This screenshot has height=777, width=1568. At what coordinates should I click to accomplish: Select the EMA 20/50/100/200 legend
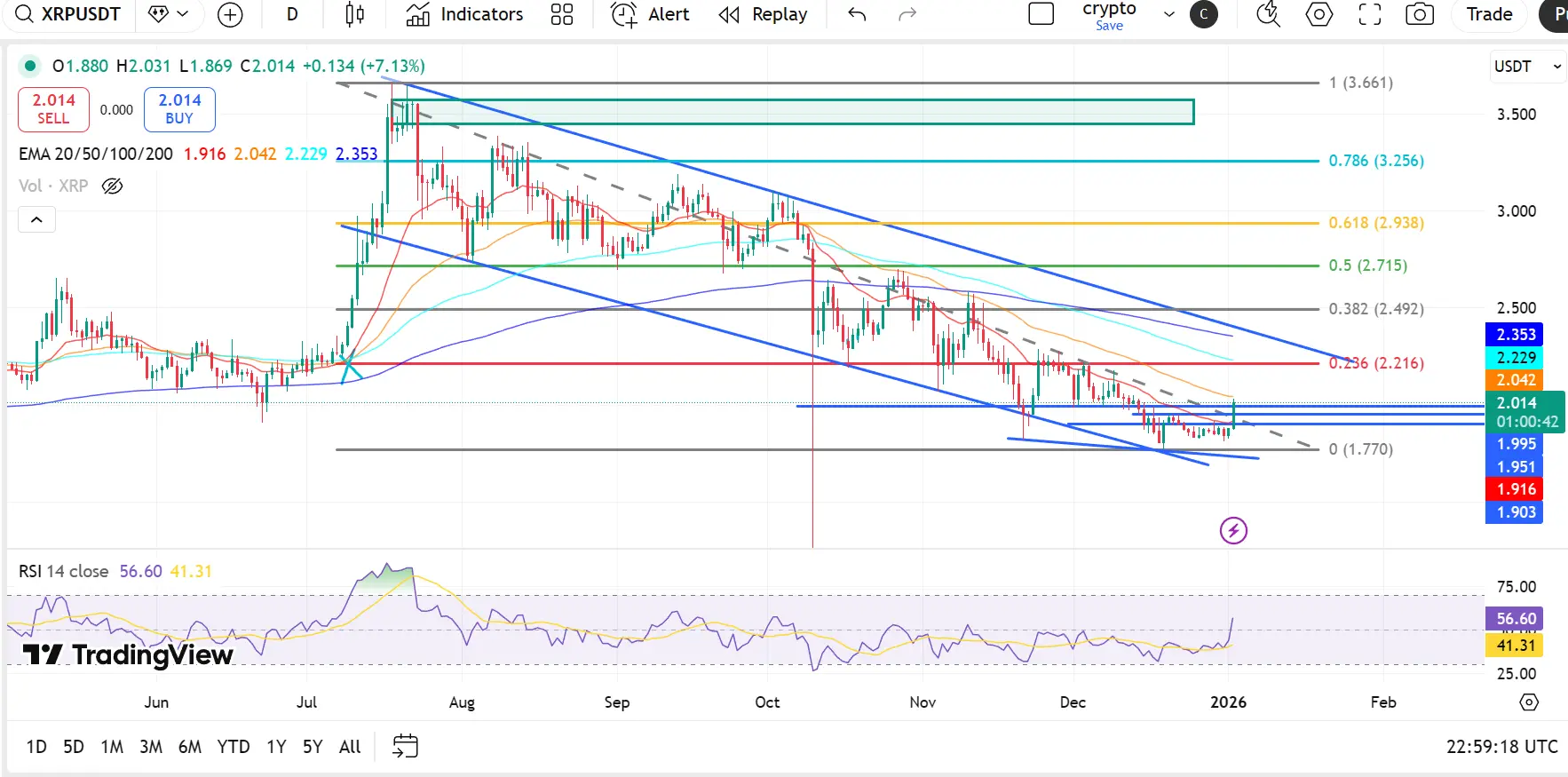click(x=96, y=154)
